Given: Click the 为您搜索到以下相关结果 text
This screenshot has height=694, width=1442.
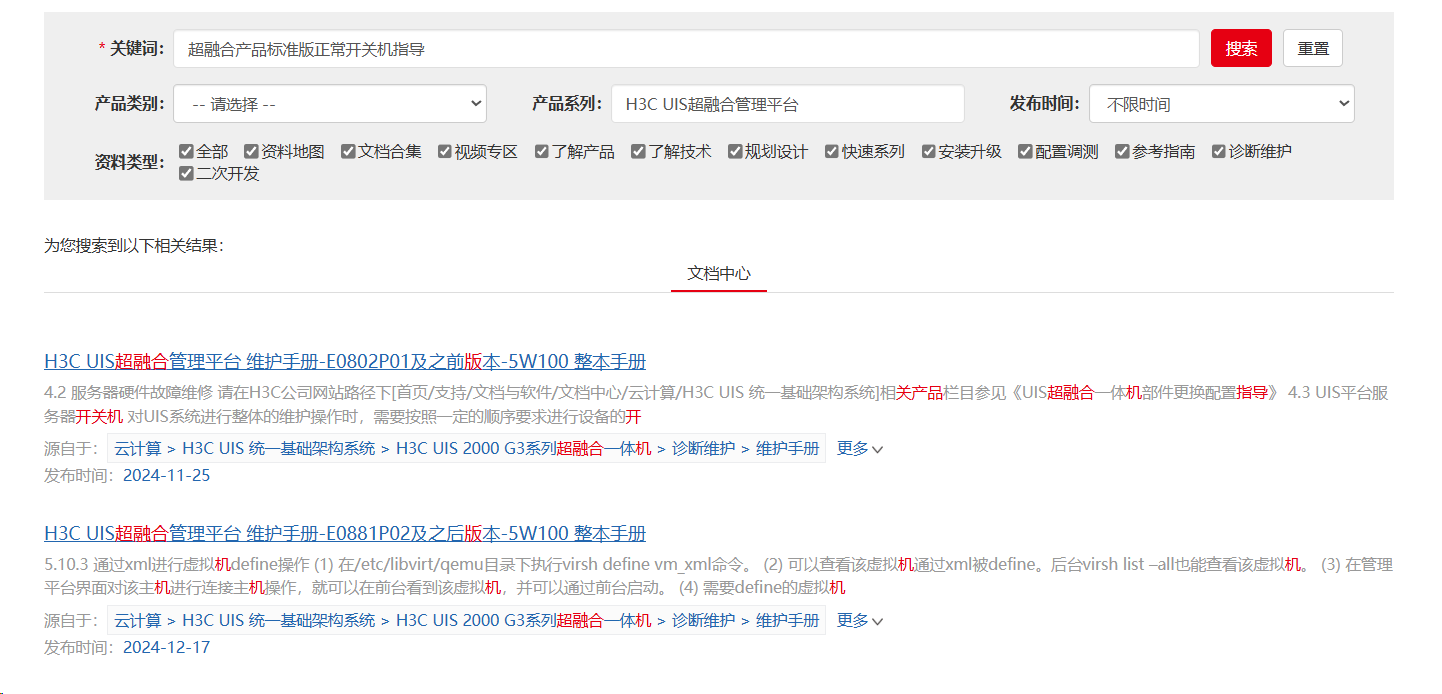Looking at the screenshot, I should point(134,245).
